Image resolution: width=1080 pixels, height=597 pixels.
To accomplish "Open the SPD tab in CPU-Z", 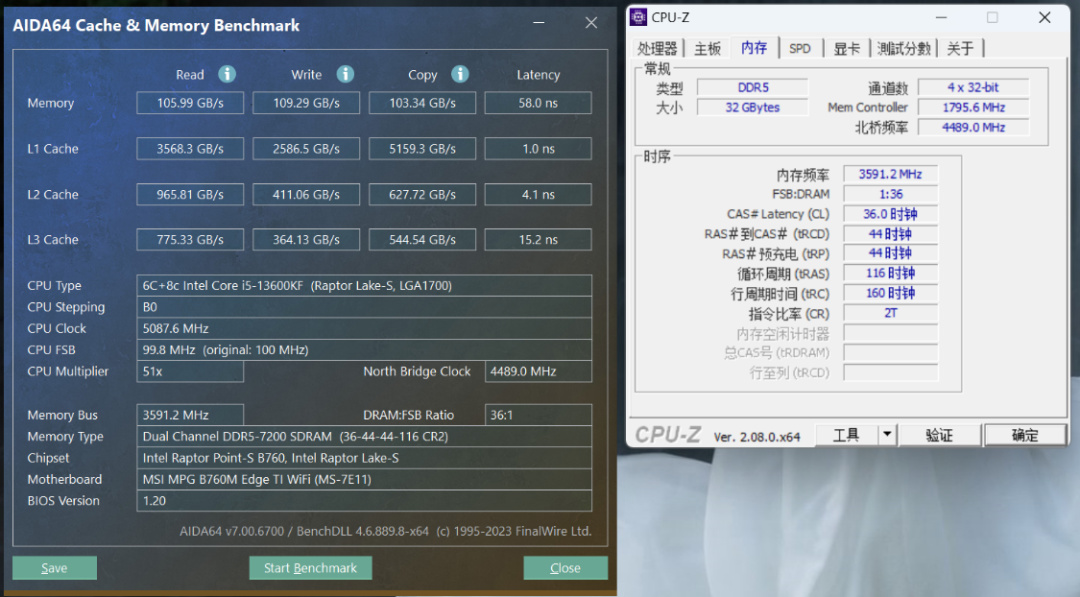I will point(800,48).
